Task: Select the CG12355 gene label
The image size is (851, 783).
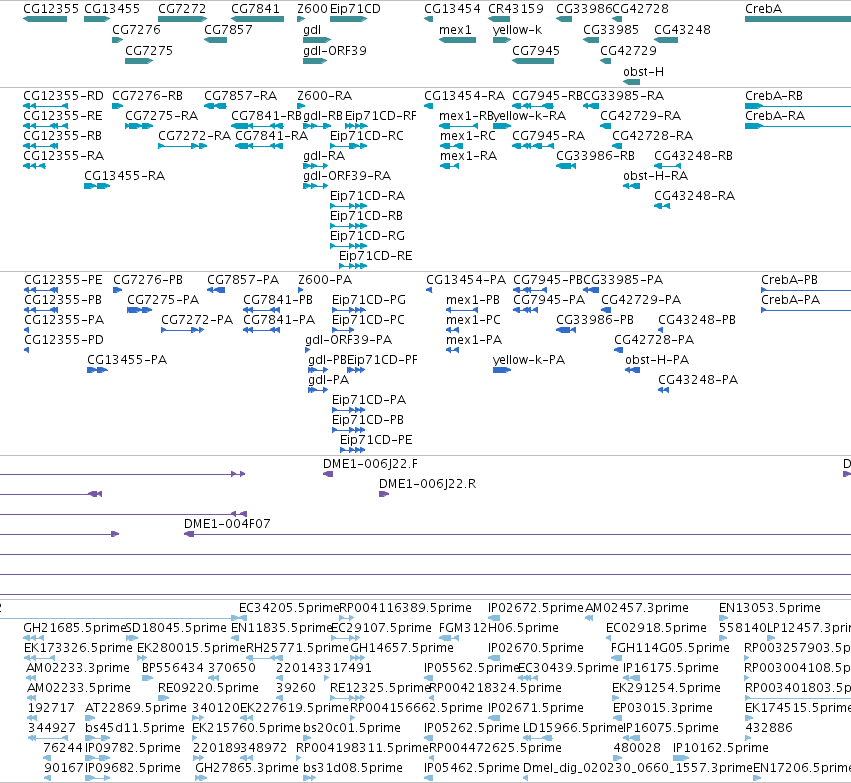Action: [x=51, y=9]
